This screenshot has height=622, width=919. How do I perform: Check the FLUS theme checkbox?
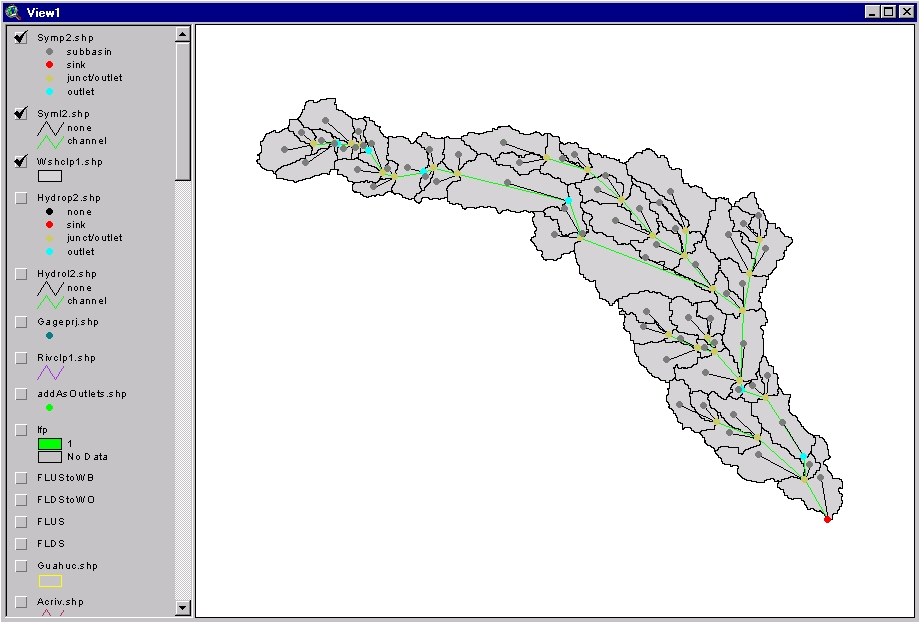[x=21, y=522]
